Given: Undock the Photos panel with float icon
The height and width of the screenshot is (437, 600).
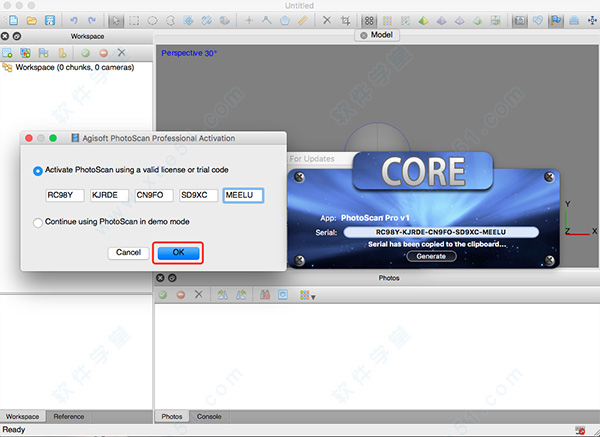Looking at the screenshot, I should coord(173,278).
